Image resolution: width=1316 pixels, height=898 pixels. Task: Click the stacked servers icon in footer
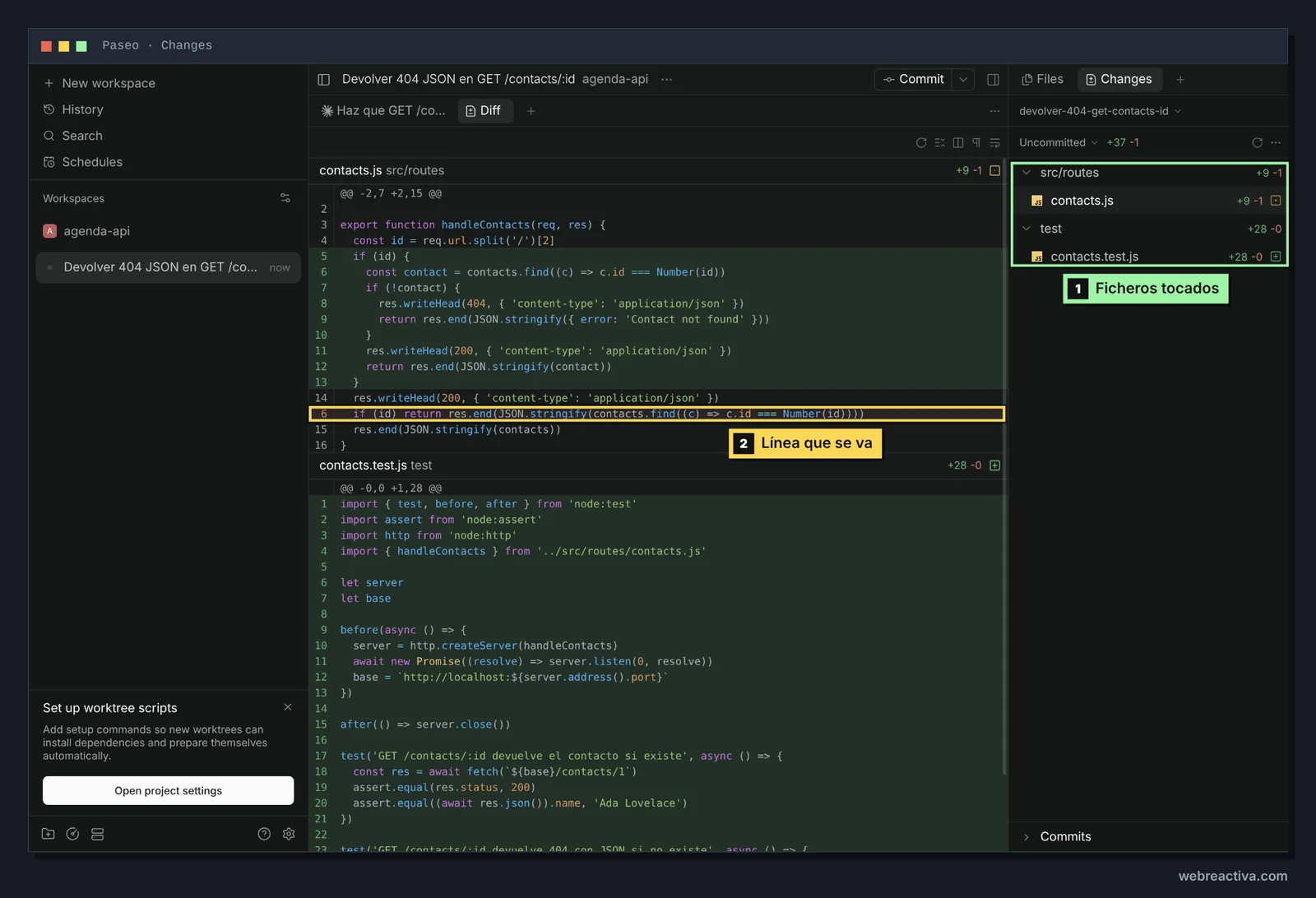[x=97, y=834]
